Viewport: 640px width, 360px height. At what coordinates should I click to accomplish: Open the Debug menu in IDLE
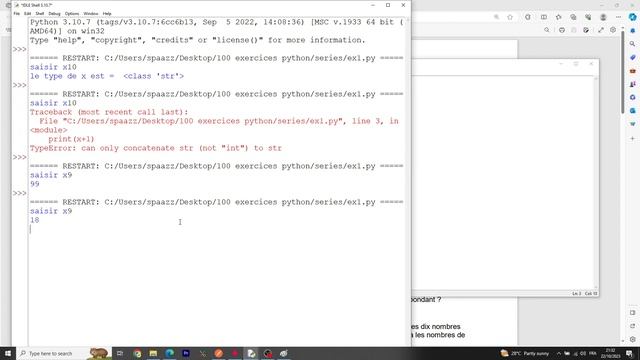coord(54,13)
